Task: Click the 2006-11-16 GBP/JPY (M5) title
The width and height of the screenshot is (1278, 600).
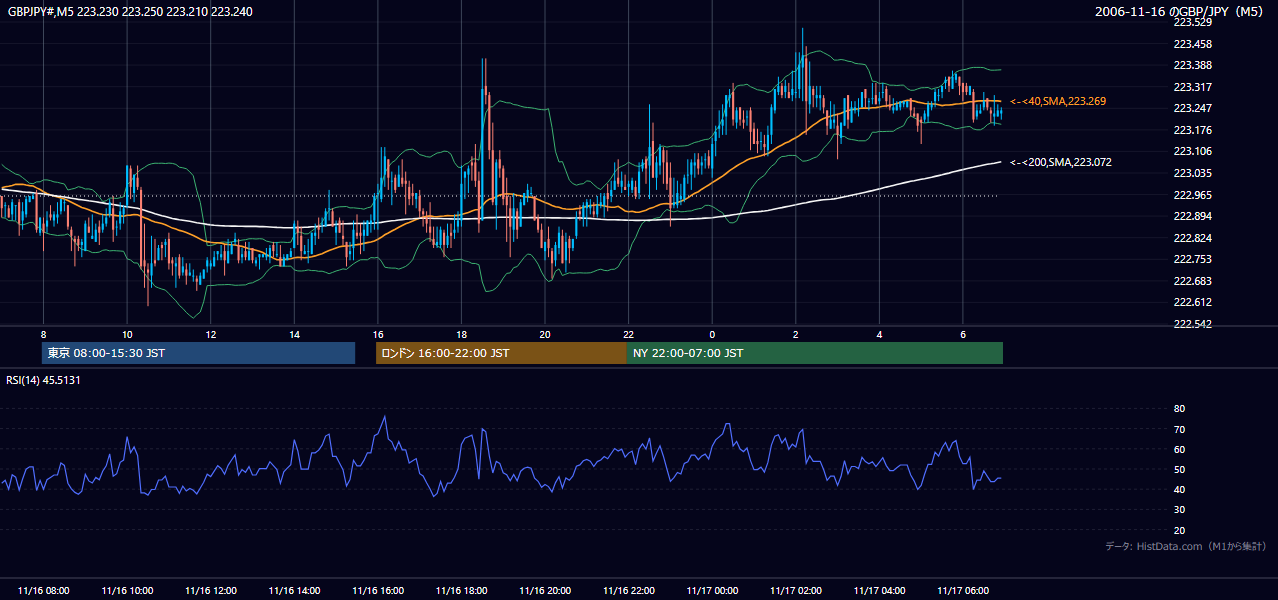Action: (1181, 11)
